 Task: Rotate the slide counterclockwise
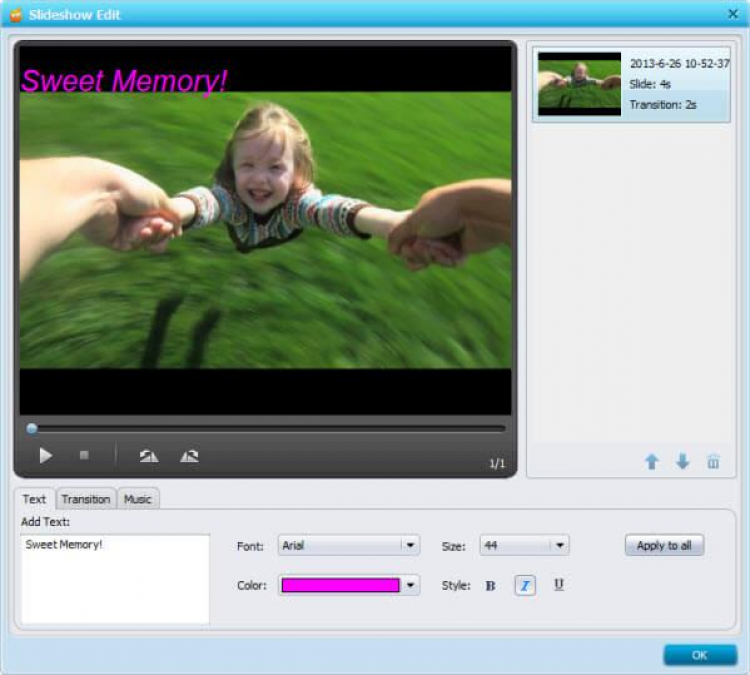click(x=149, y=456)
